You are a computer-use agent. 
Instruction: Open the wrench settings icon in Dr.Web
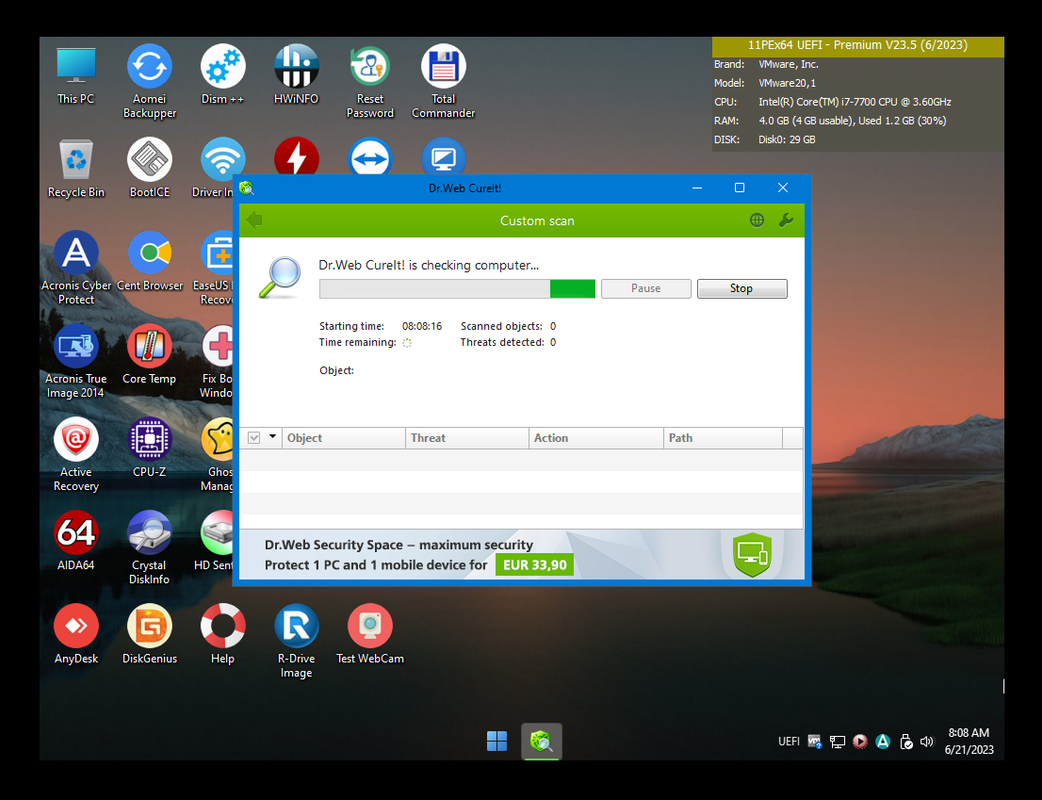(x=785, y=220)
